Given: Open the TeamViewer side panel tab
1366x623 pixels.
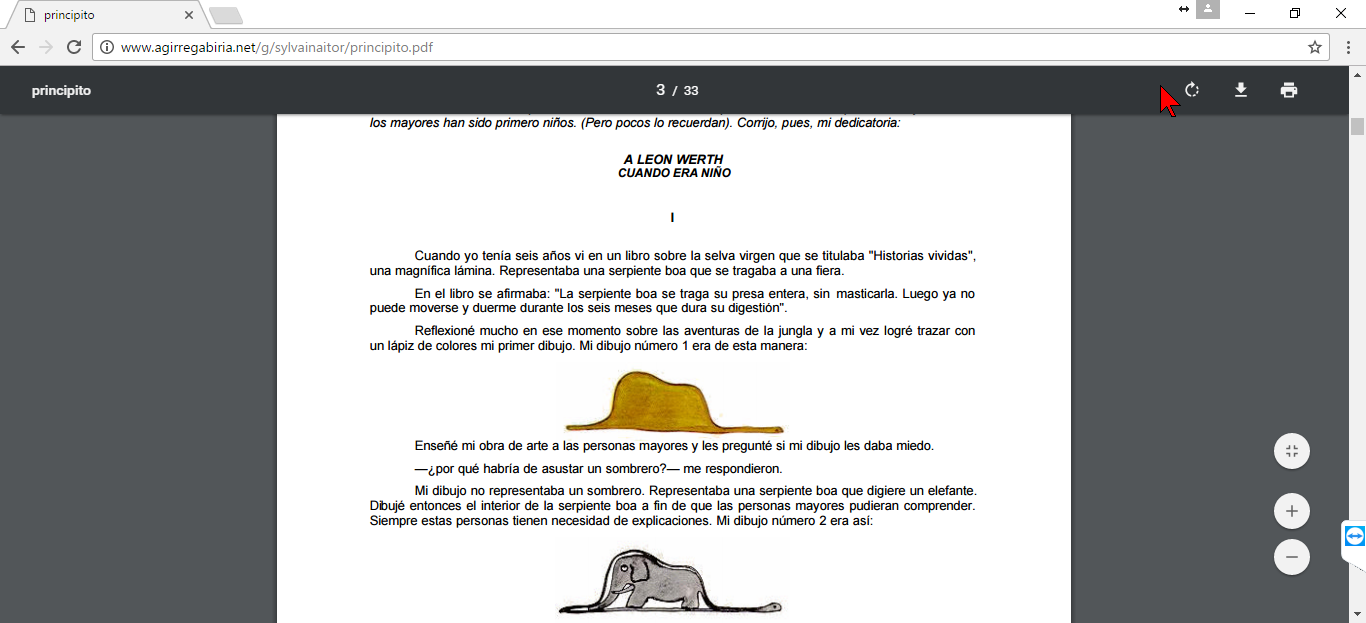Looking at the screenshot, I should tap(1354, 537).
